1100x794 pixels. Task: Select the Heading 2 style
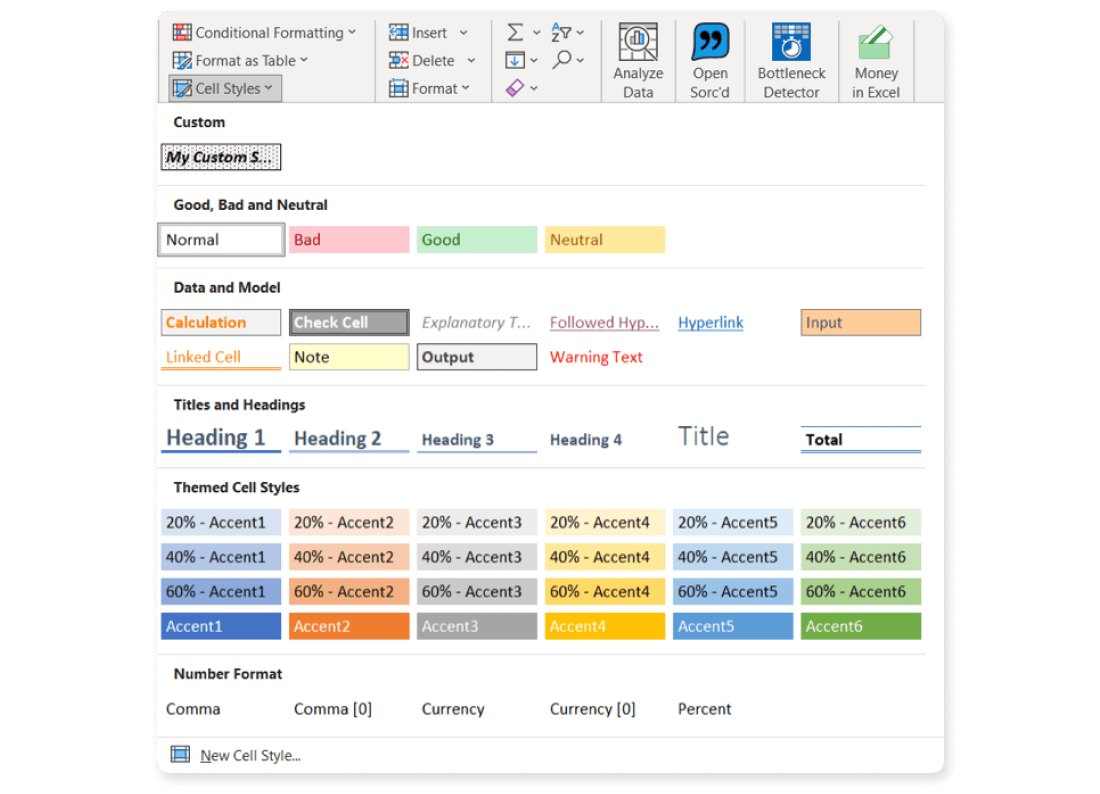(349, 438)
